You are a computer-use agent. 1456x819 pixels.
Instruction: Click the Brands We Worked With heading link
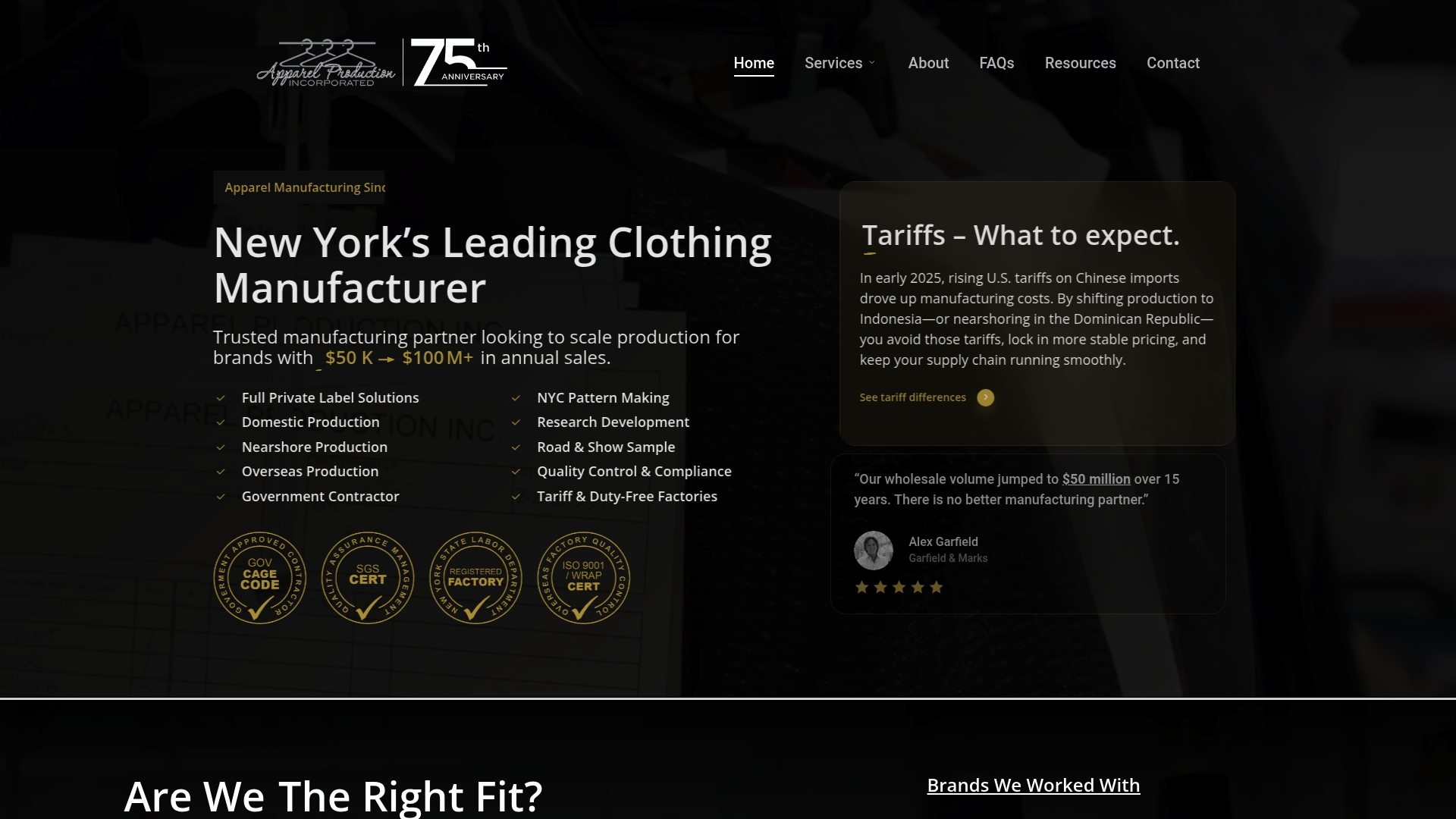coord(1033,785)
